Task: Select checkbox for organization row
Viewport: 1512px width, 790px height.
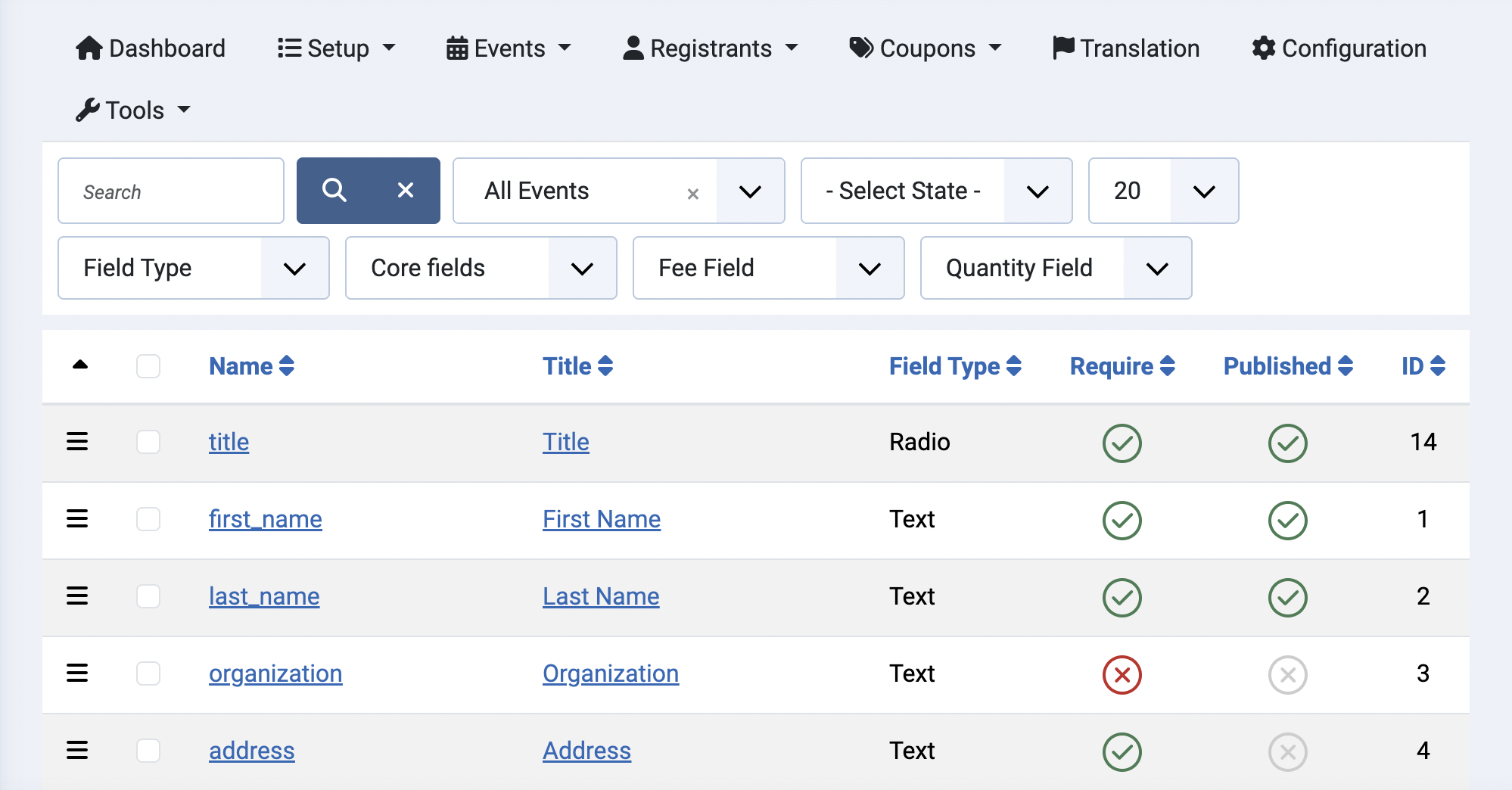Action: pyautogui.click(x=148, y=673)
